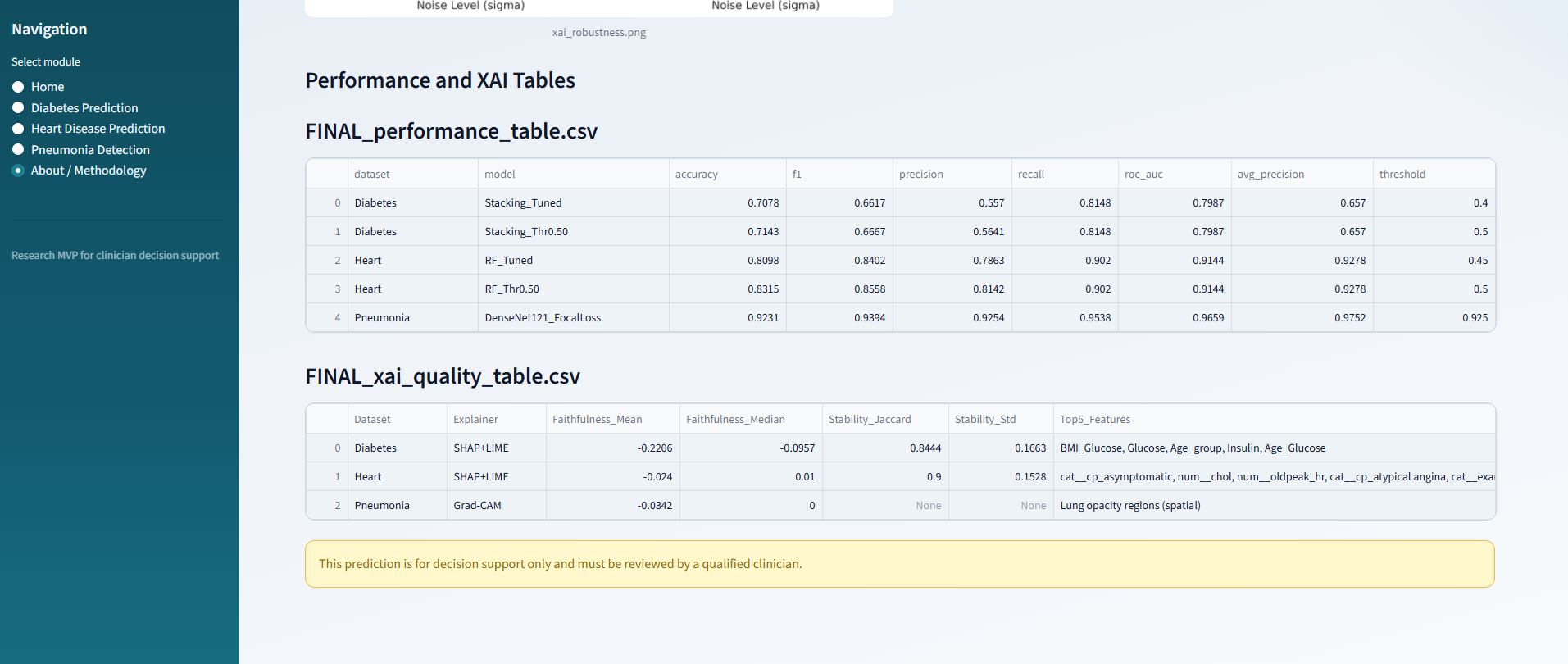The height and width of the screenshot is (664, 1568).
Task: Click the FINAL_performance_table.csv heading
Action: click(452, 131)
